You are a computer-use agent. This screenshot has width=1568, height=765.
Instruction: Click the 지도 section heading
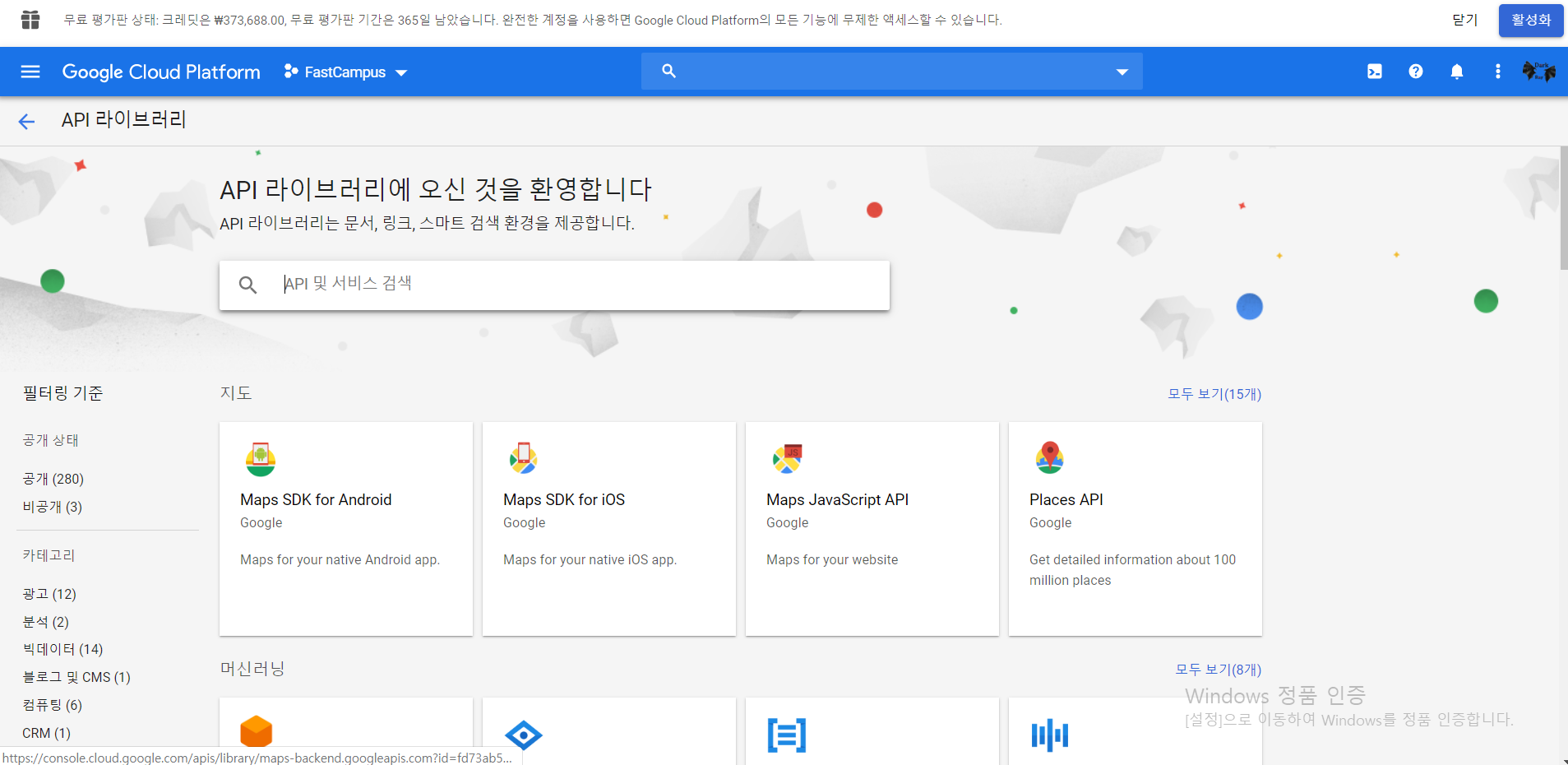[236, 393]
